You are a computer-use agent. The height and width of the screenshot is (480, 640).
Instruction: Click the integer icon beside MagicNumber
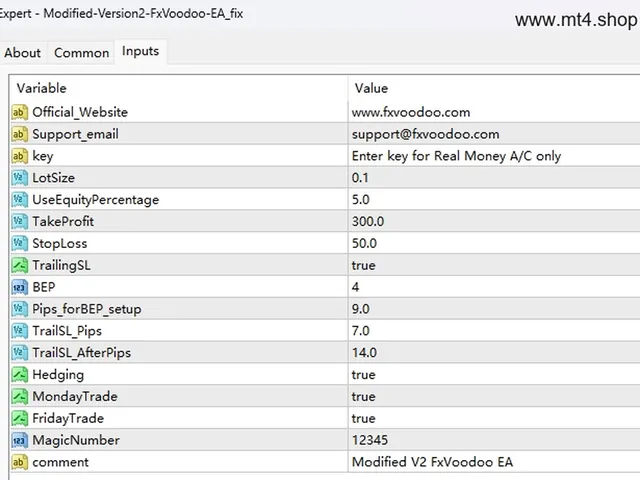click(x=20, y=440)
